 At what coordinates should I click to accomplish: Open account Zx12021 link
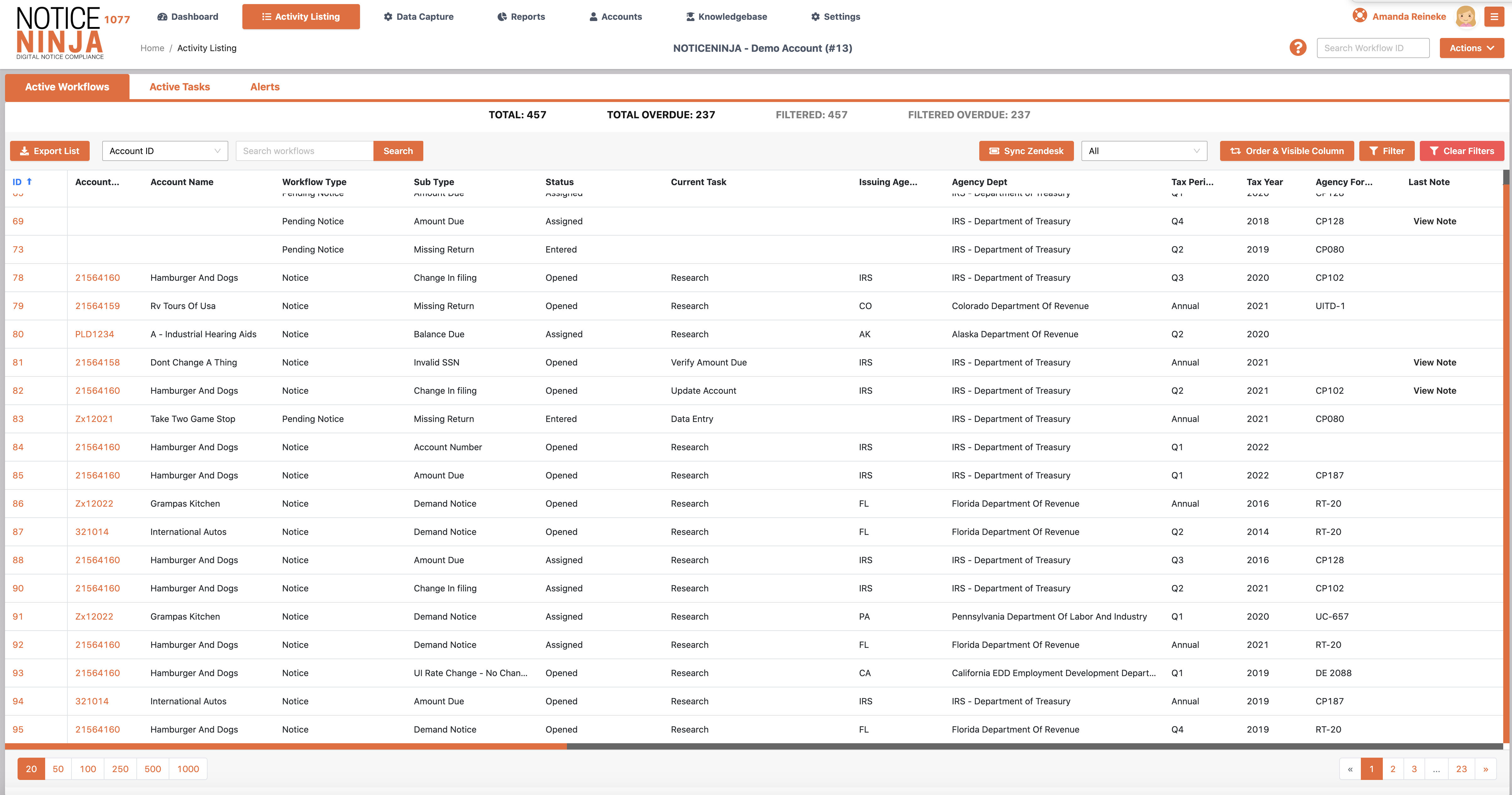pyautogui.click(x=94, y=419)
